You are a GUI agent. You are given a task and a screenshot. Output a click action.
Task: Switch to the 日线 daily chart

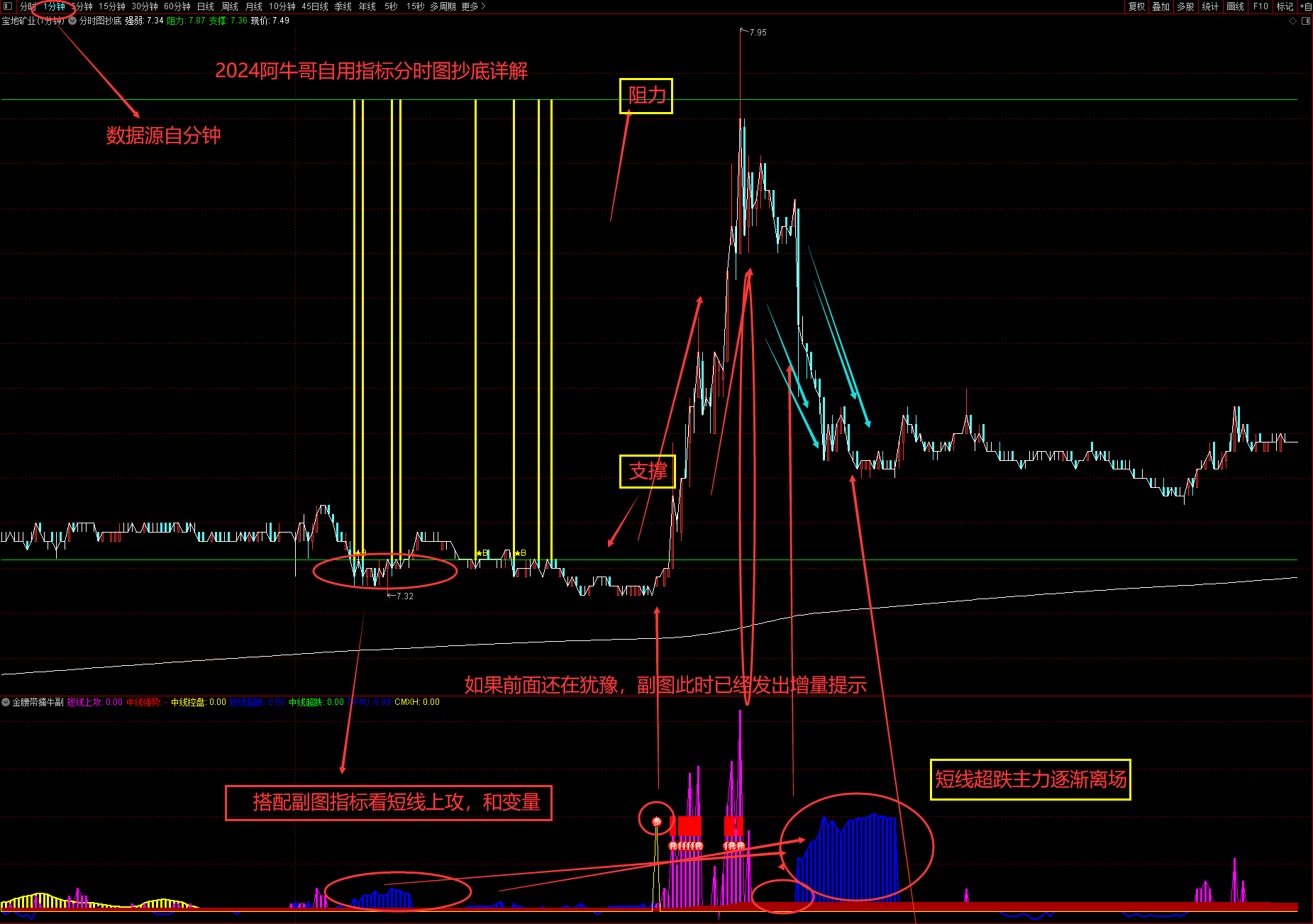(x=206, y=6)
